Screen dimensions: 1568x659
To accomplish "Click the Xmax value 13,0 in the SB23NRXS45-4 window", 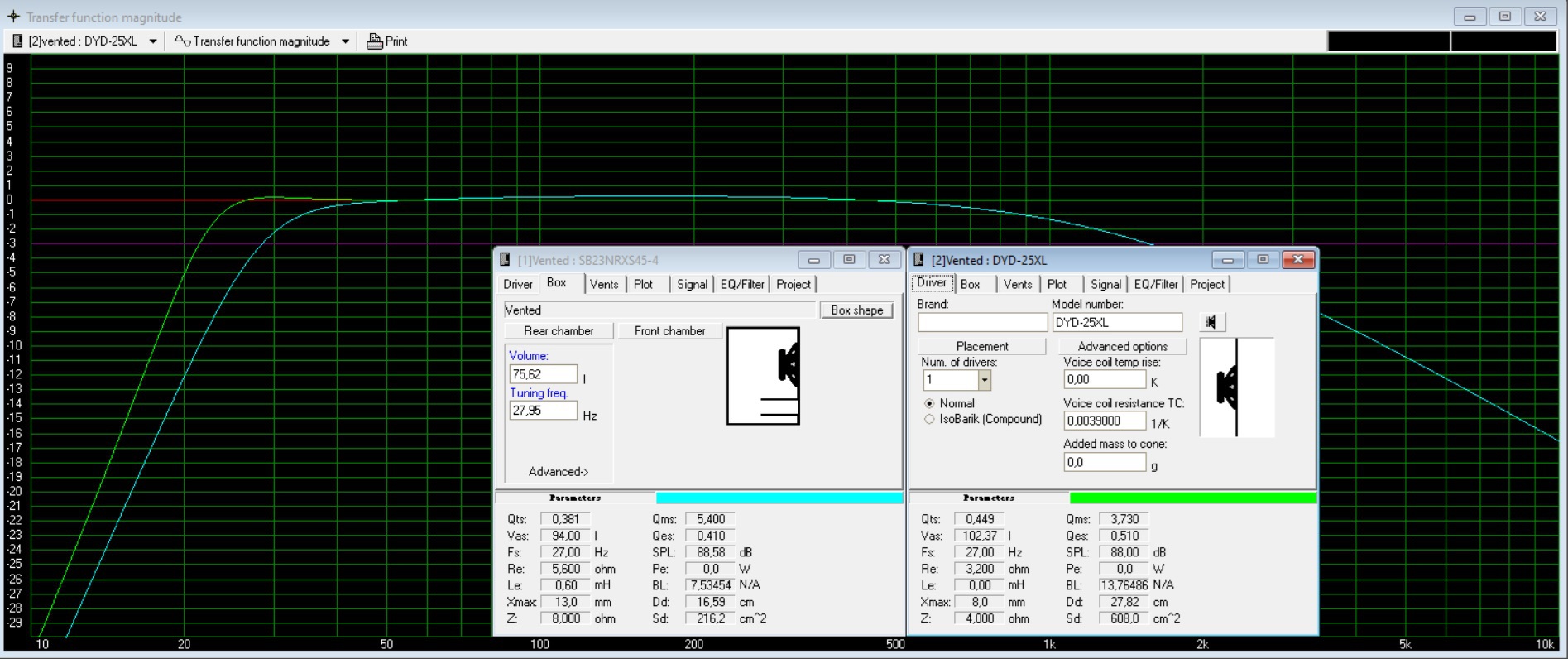I will pos(565,602).
